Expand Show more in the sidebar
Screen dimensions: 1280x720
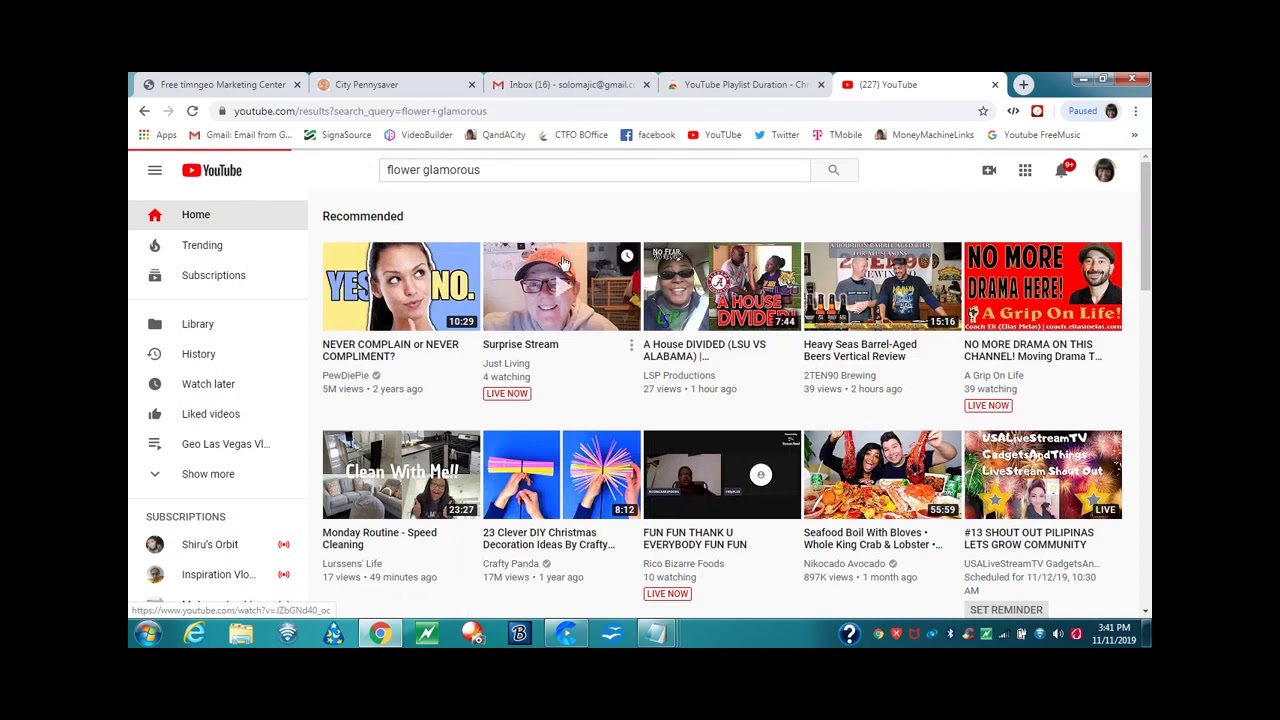click(x=208, y=474)
